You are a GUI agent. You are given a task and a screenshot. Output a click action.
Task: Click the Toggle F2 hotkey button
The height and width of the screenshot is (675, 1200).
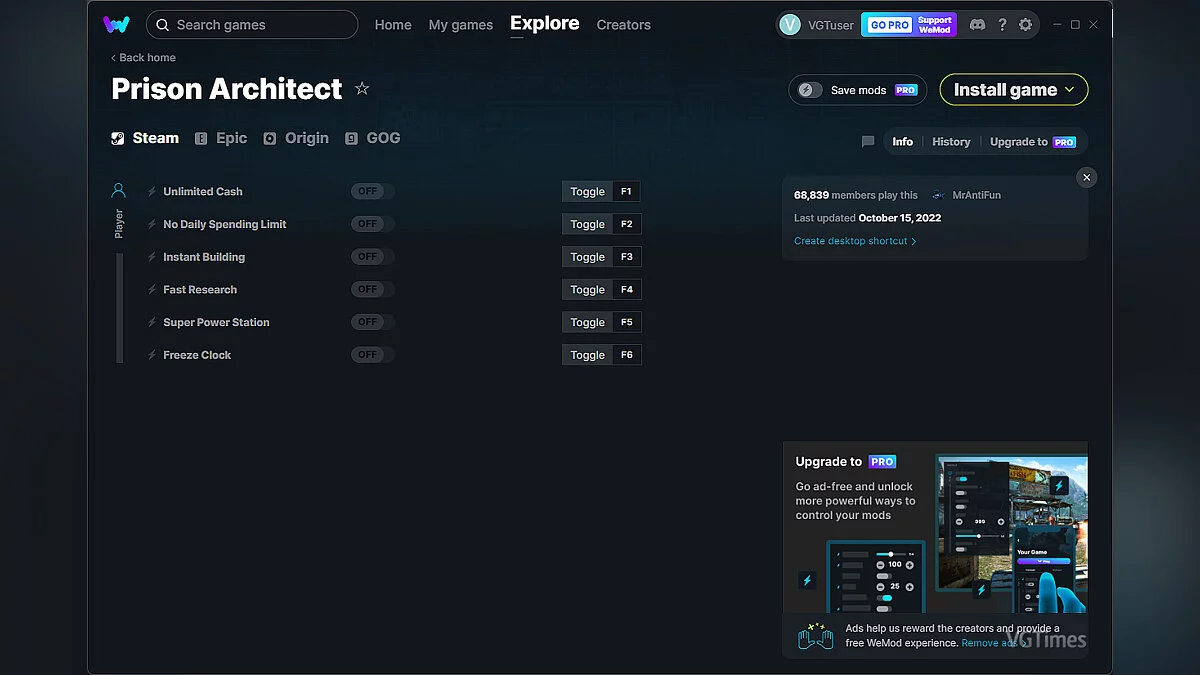tap(601, 224)
